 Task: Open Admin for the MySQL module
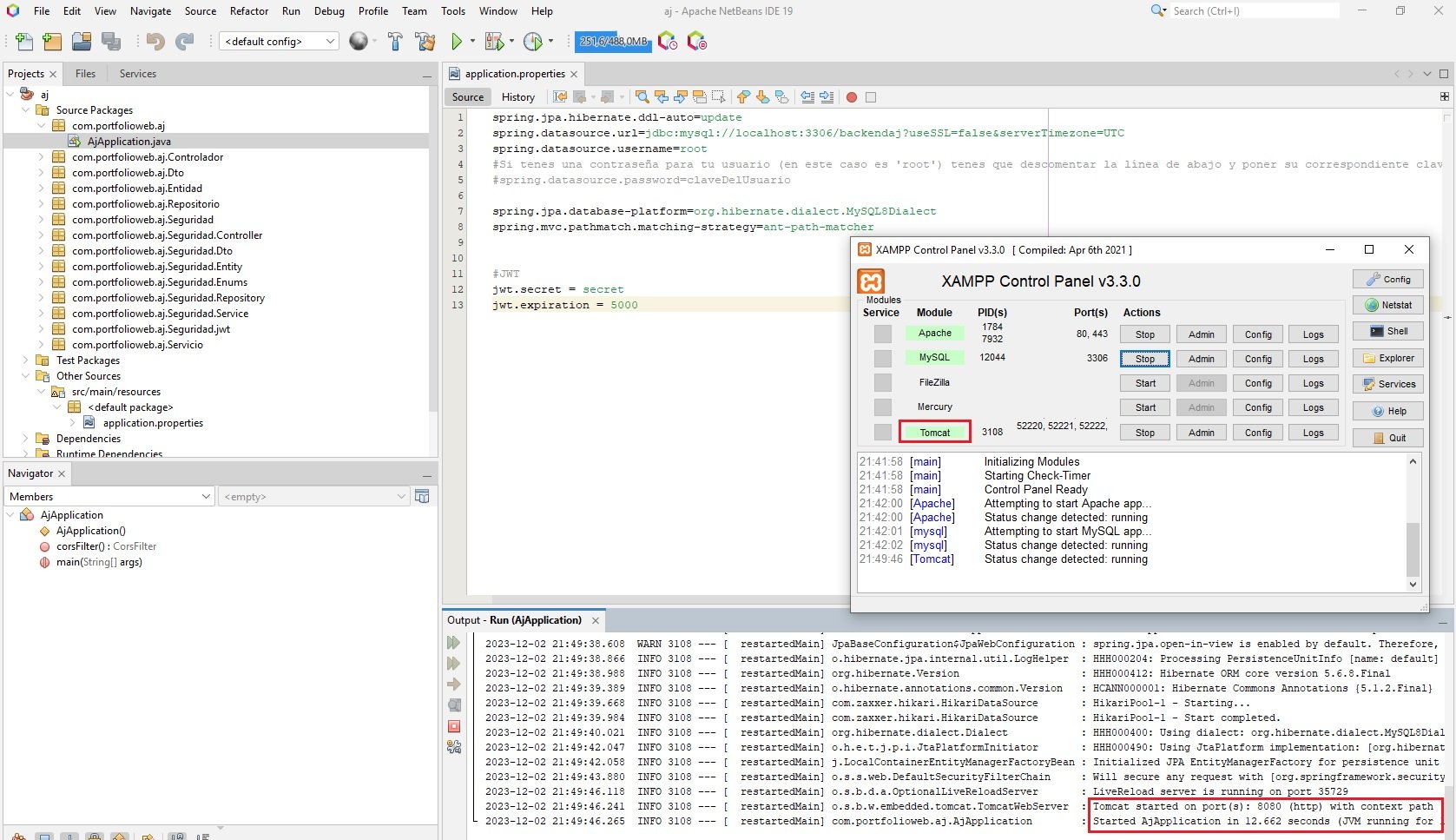1202,359
